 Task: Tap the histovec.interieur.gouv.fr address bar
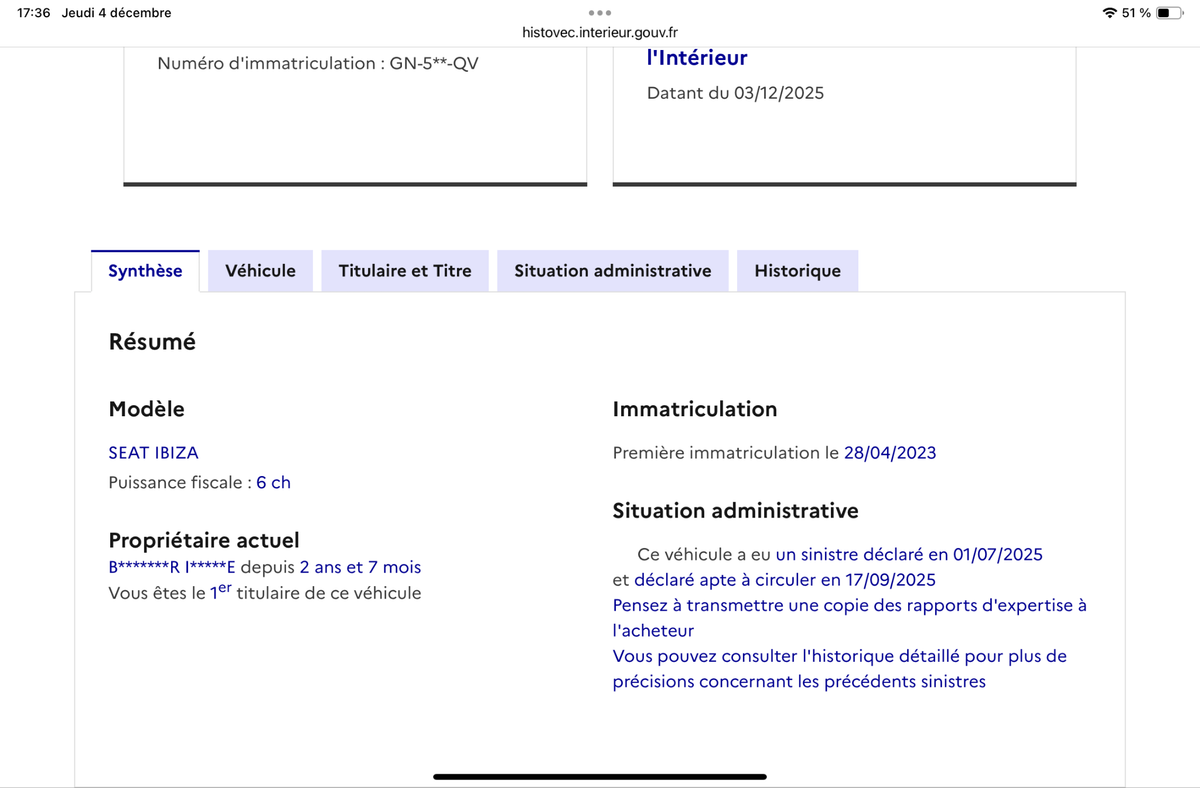point(600,33)
